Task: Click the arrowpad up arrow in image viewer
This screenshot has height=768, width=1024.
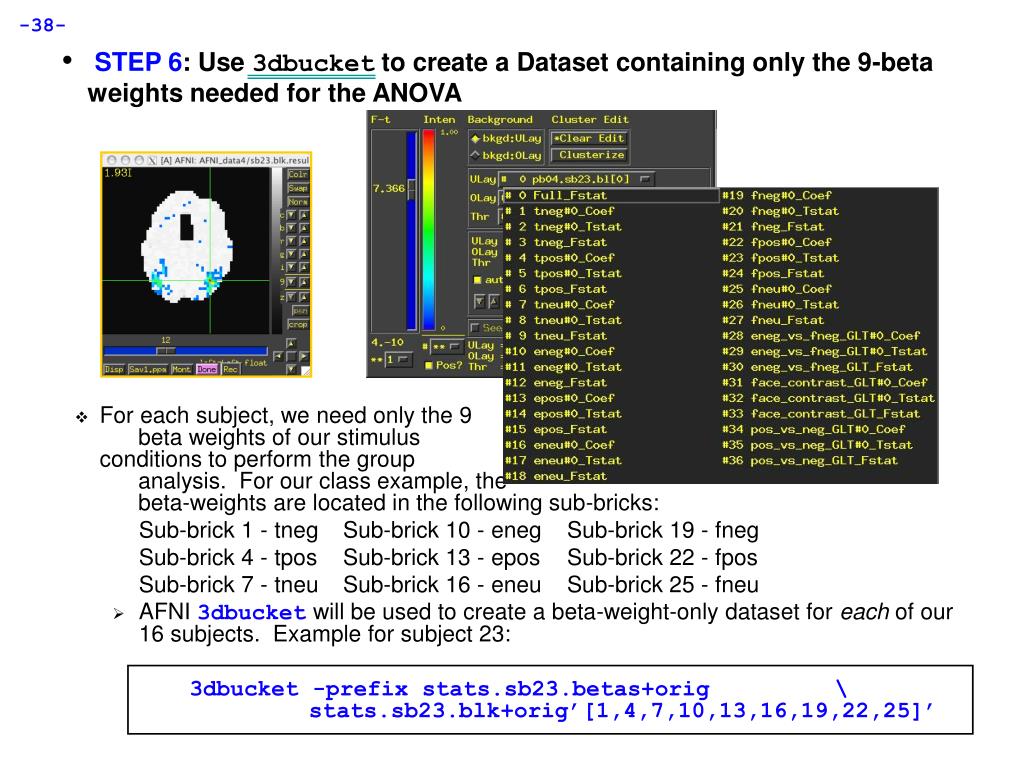Action: [x=291, y=342]
